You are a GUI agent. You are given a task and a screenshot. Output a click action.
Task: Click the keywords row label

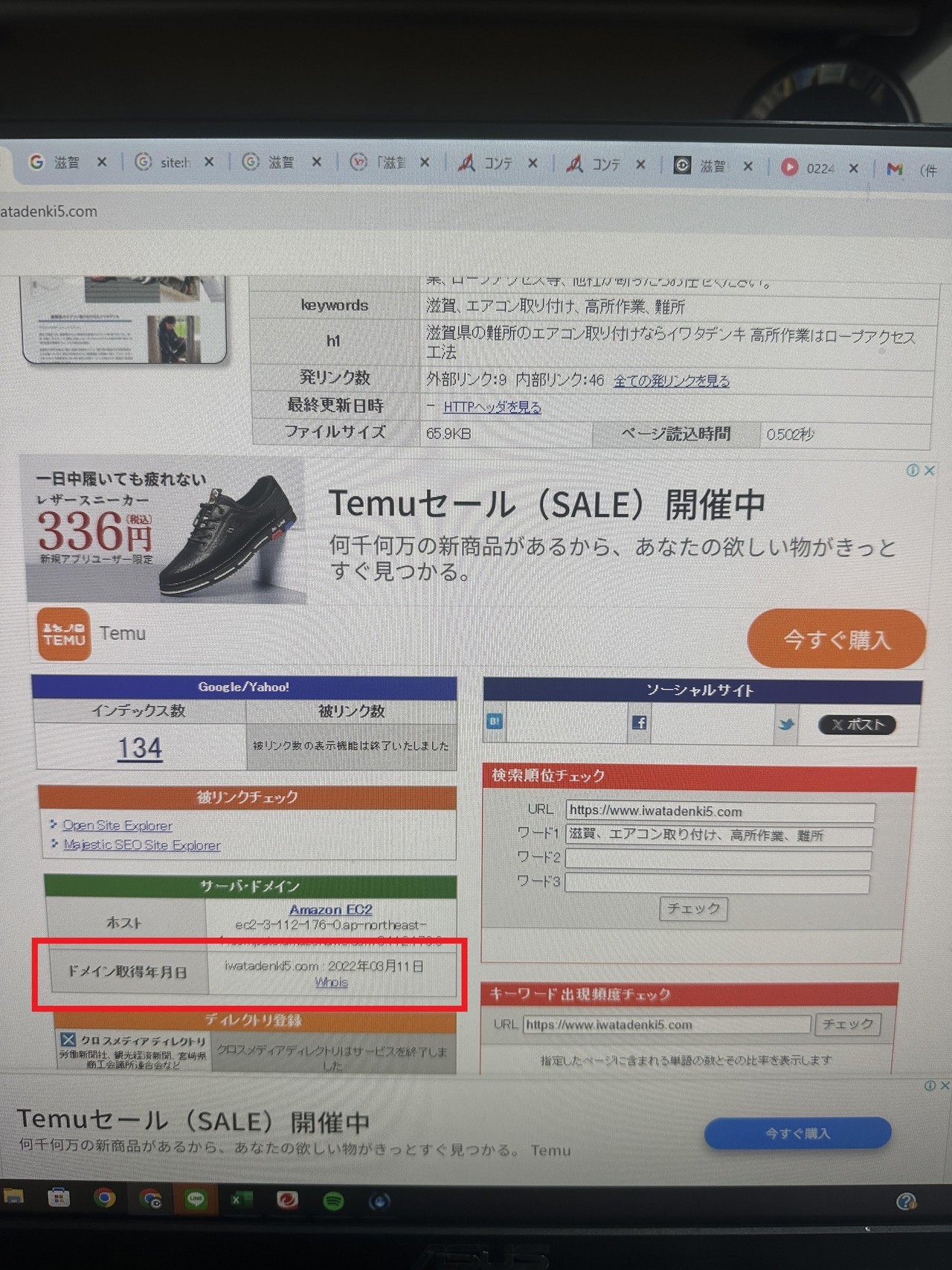(x=335, y=305)
